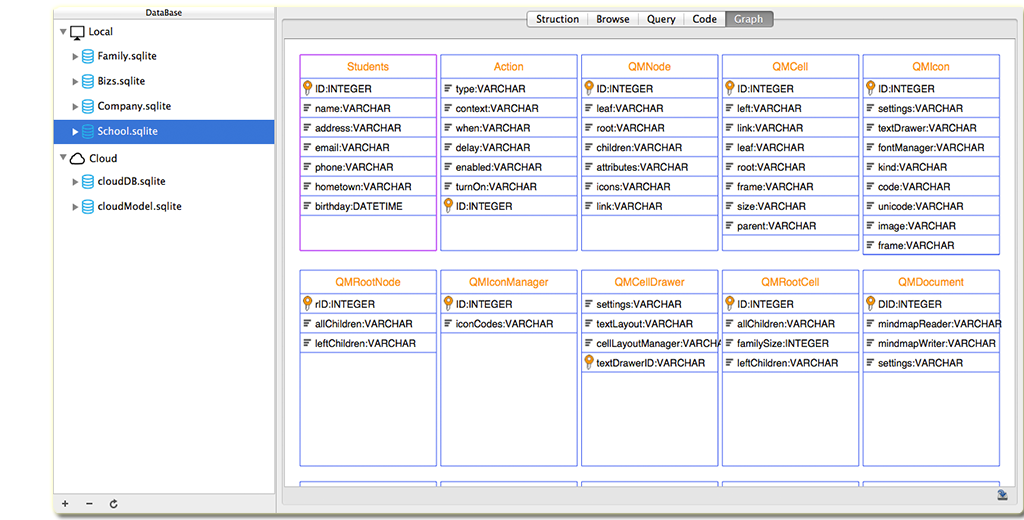1024x520 pixels.
Task: Click the refresh database list icon
Action: coord(113,504)
